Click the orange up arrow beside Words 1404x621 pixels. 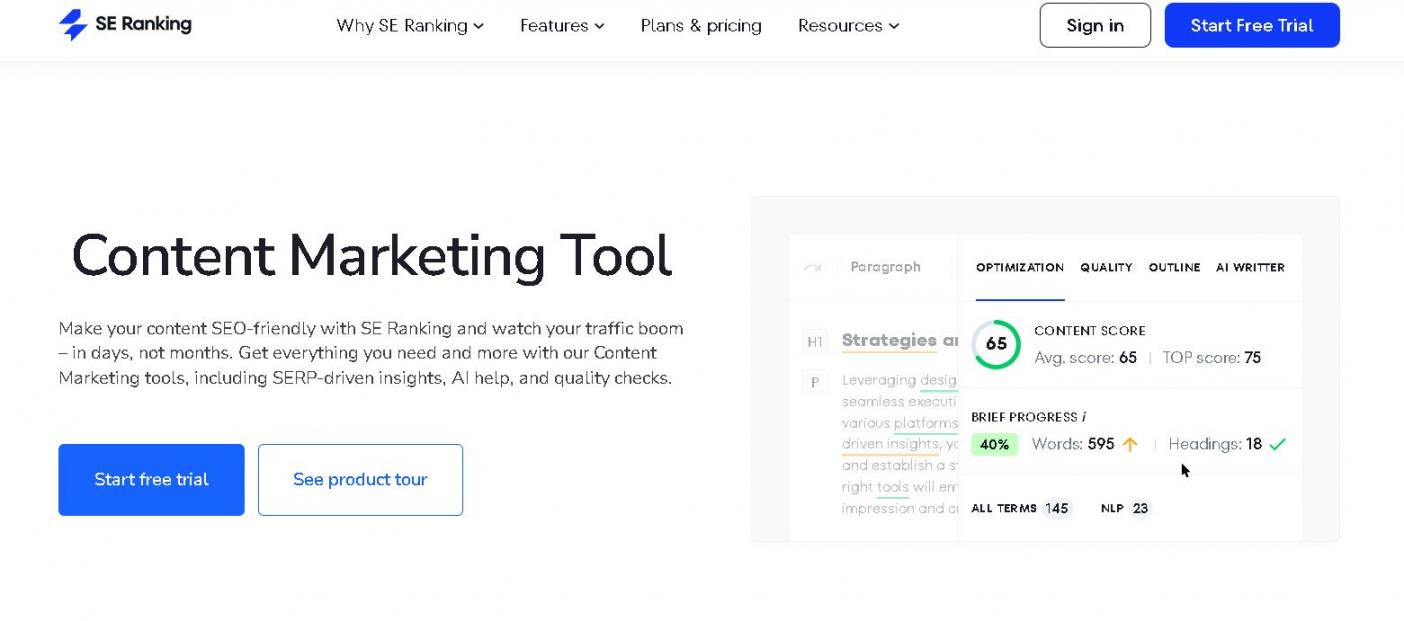tap(1130, 445)
